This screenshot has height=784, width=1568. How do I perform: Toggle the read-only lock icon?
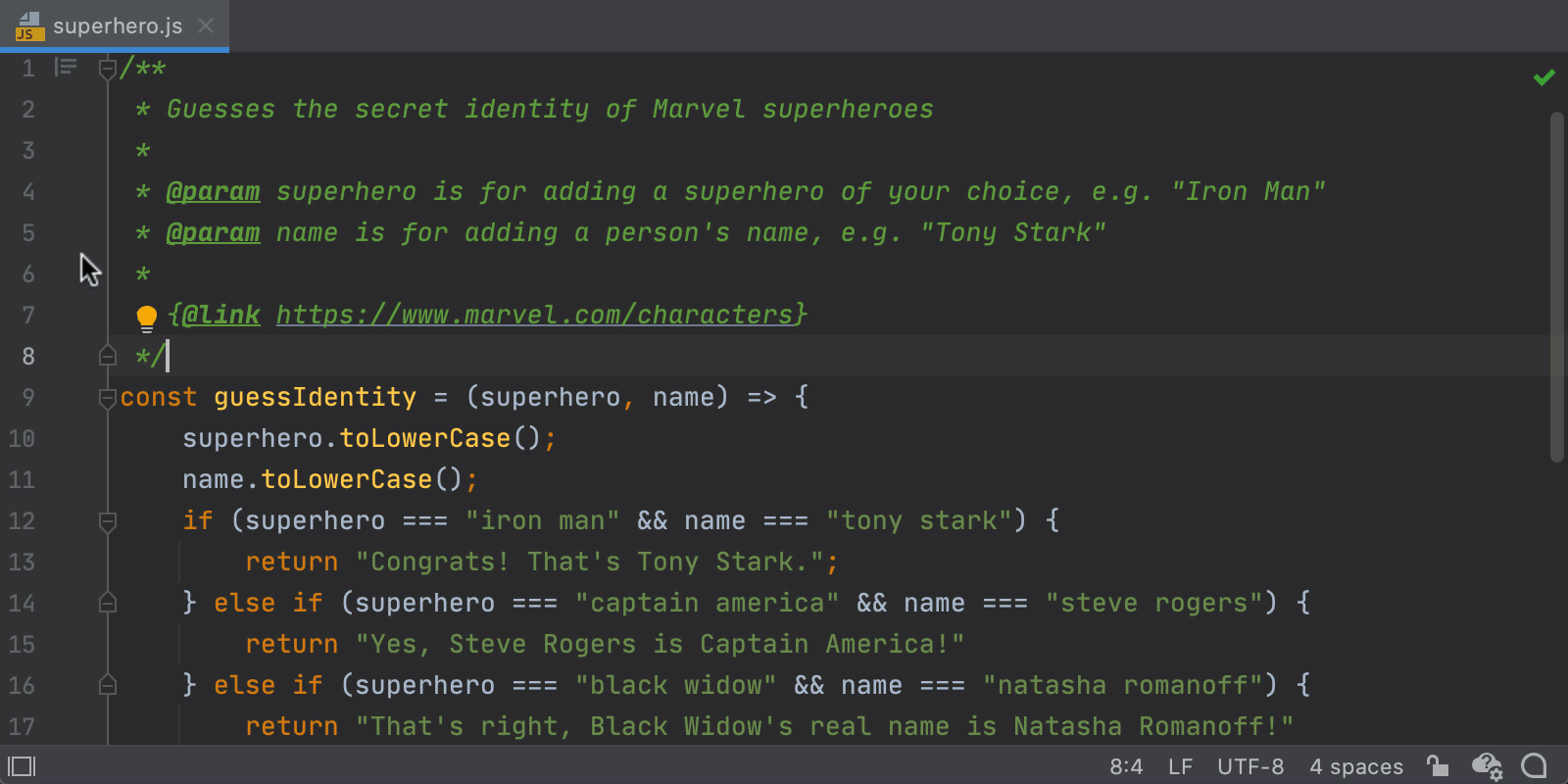pyautogui.click(x=1438, y=765)
